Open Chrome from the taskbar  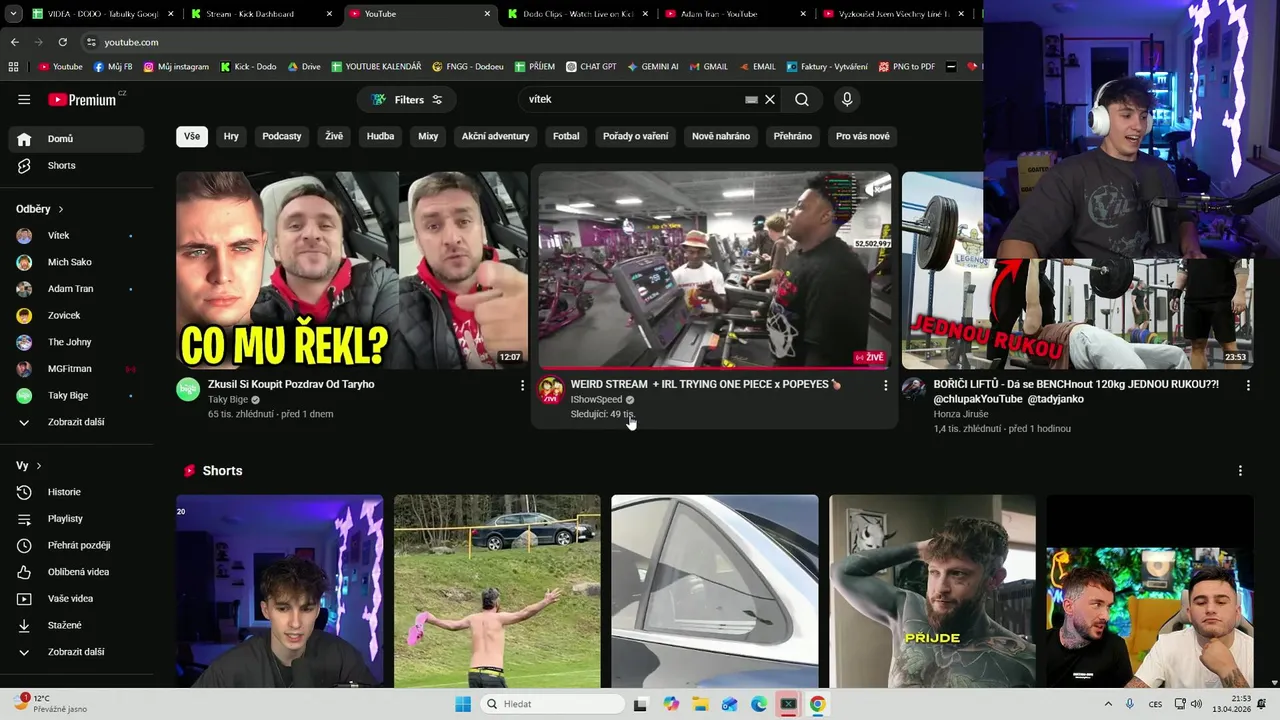817,704
